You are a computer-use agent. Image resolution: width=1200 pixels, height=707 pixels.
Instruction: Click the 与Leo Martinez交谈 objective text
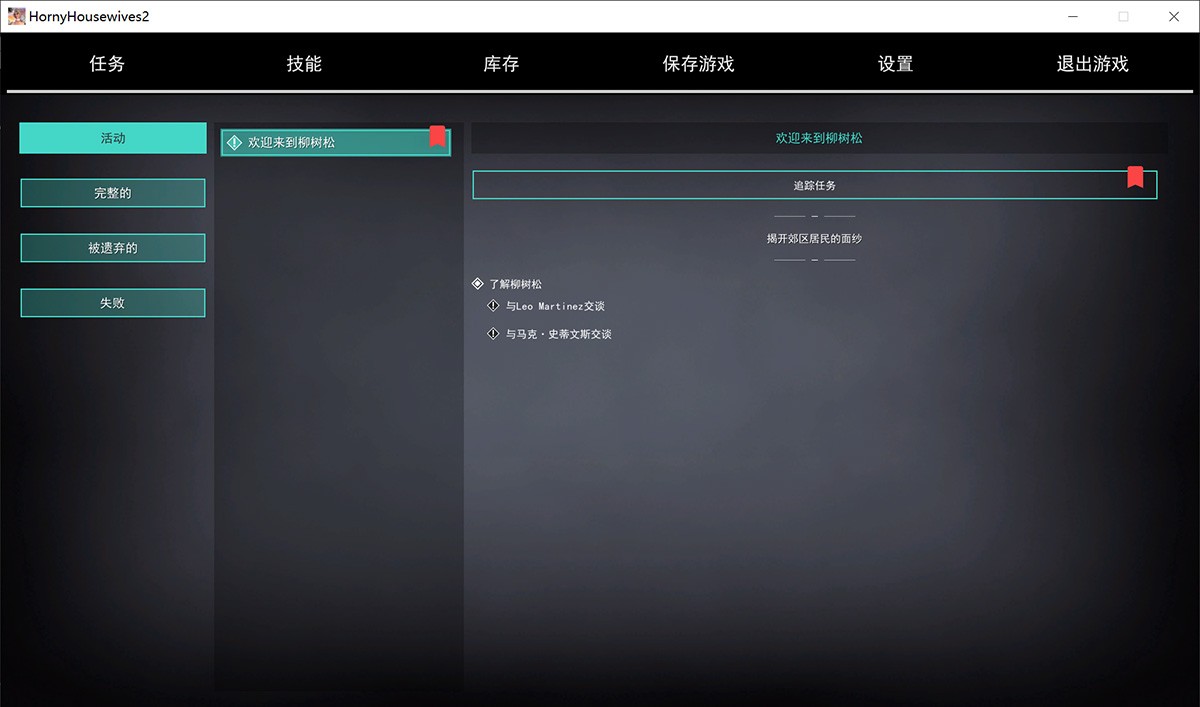555,306
